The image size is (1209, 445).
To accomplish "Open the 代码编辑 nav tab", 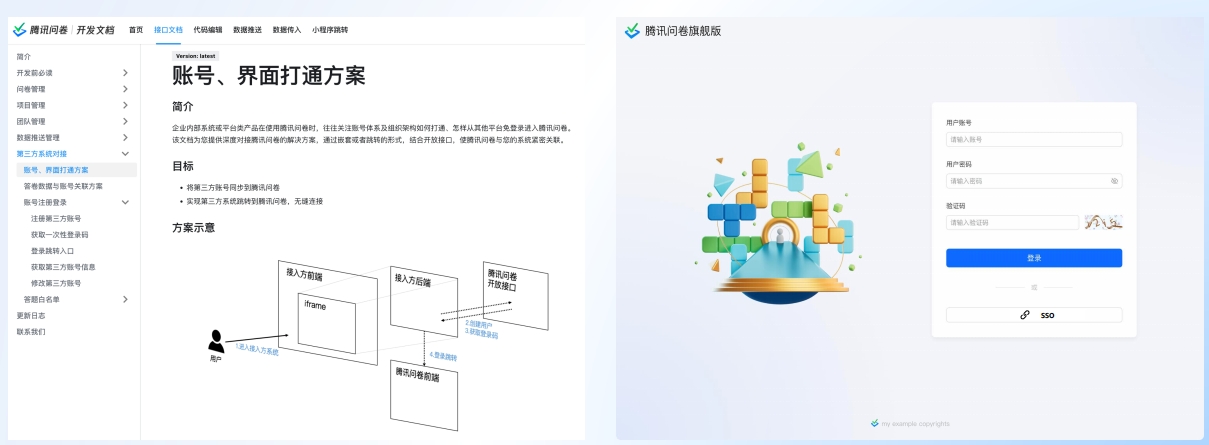I will coord(208,30).
